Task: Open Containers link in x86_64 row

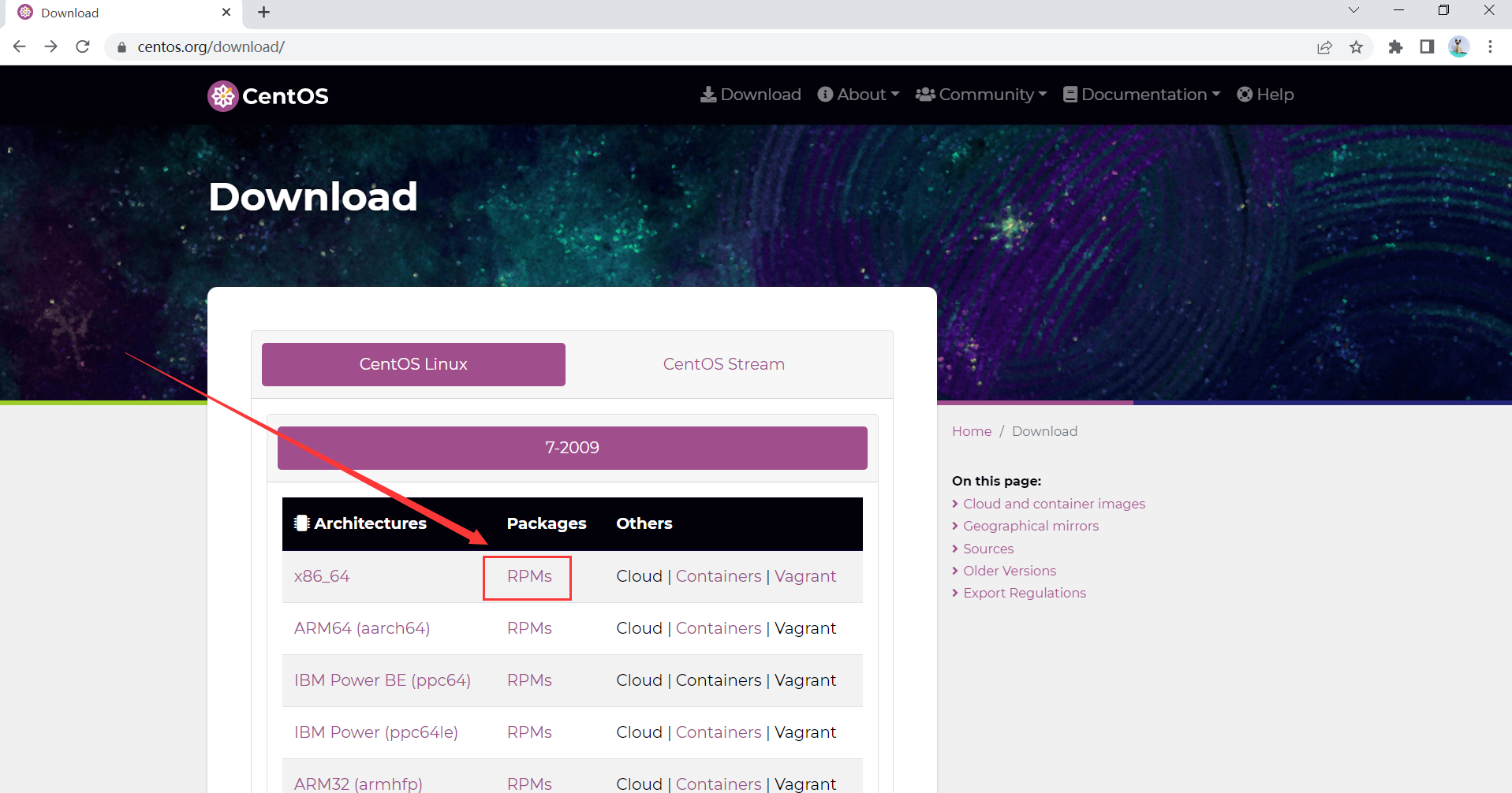Action: coord(719,576)
